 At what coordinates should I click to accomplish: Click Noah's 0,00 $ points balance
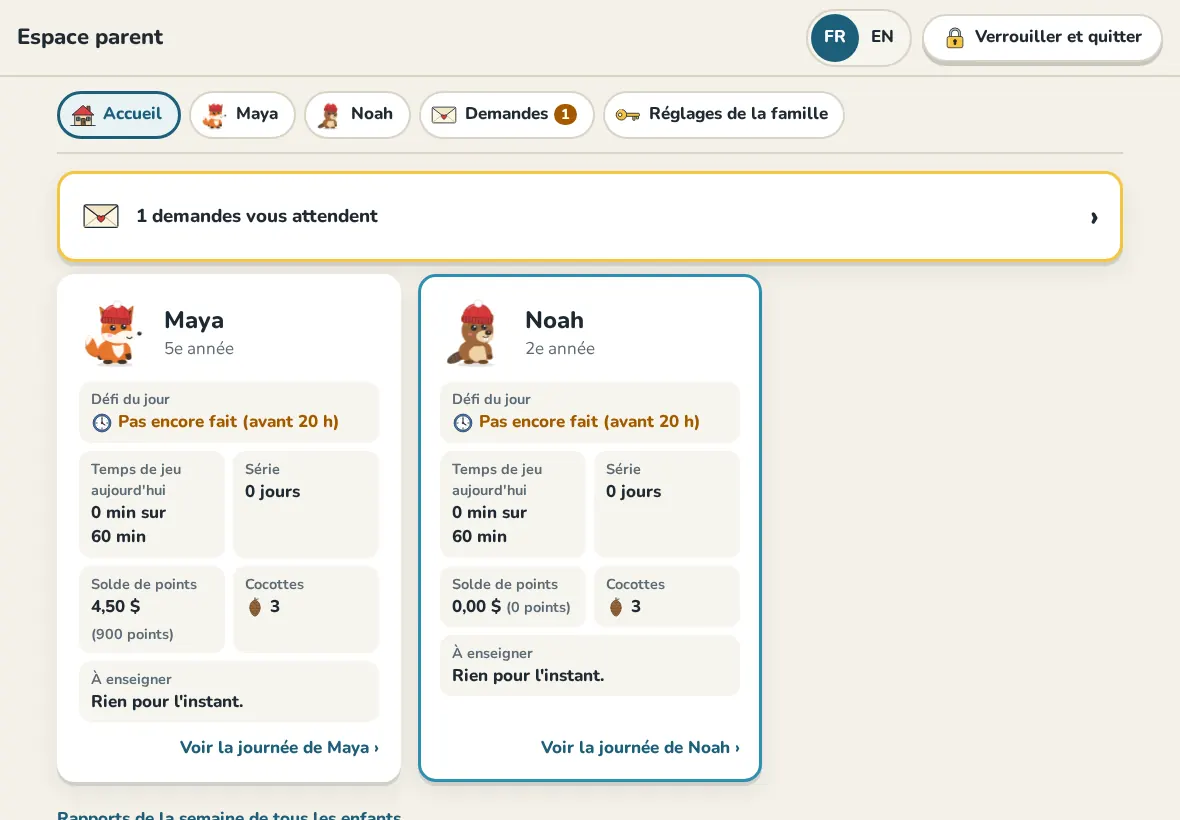tap(476, 606)
